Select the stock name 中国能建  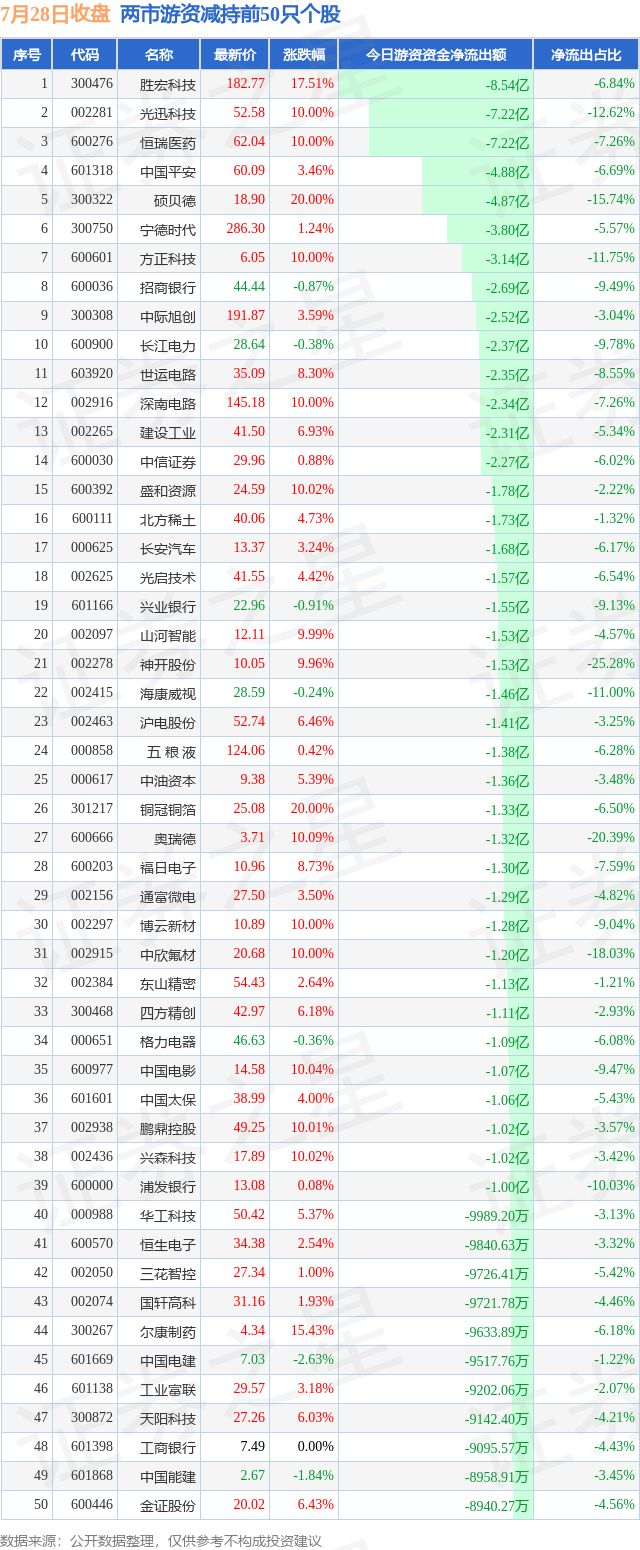pos(168,1476)
